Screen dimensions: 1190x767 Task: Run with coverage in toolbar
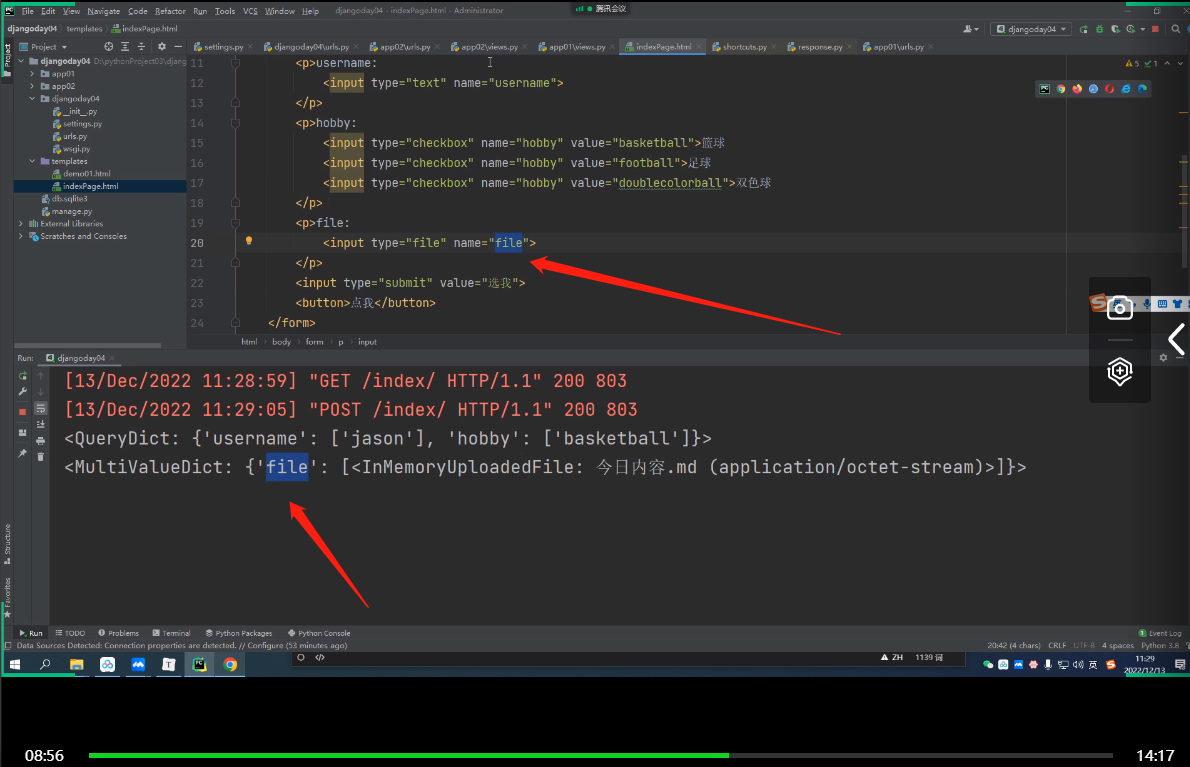(1115, 29)
